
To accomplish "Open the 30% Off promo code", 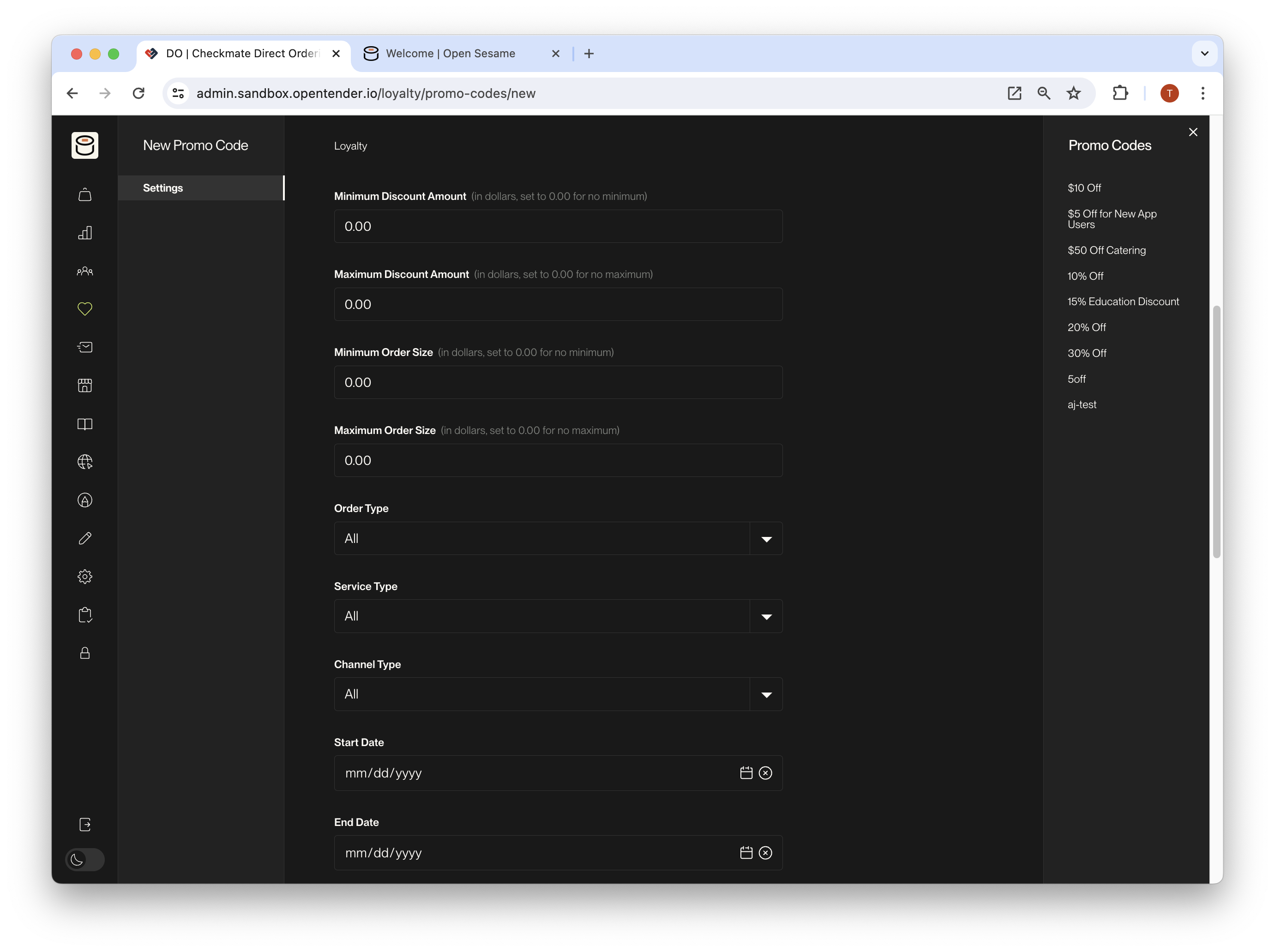I will [1087, 353].
